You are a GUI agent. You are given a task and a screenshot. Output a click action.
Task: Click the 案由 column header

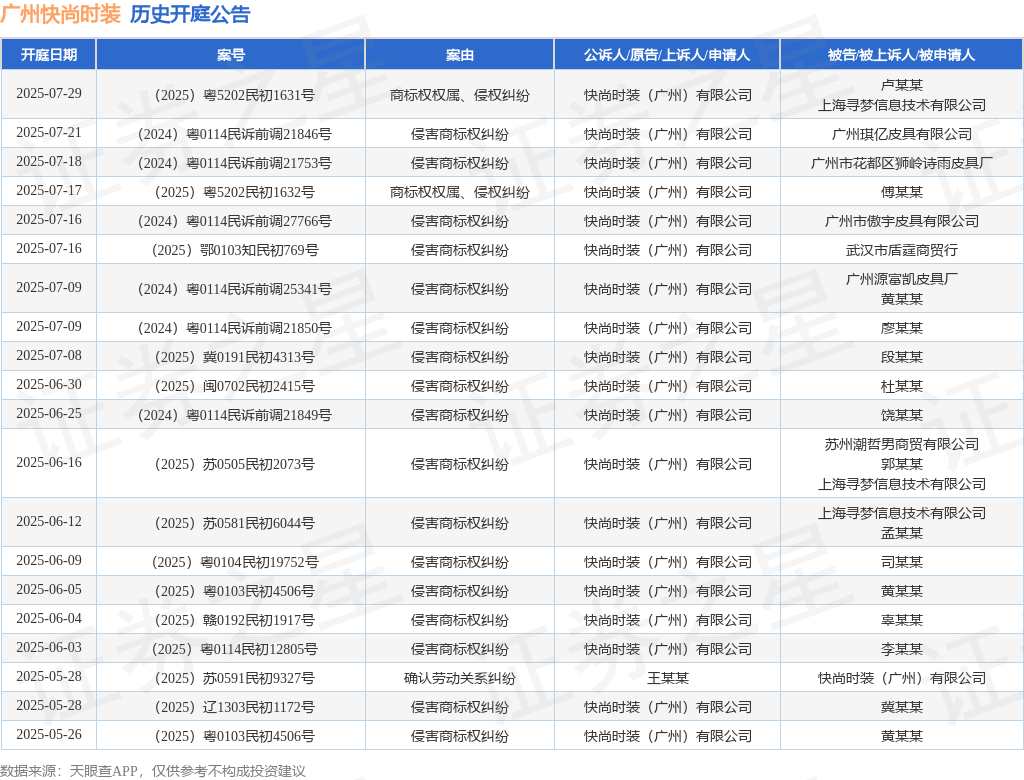[x=460, y=55]
